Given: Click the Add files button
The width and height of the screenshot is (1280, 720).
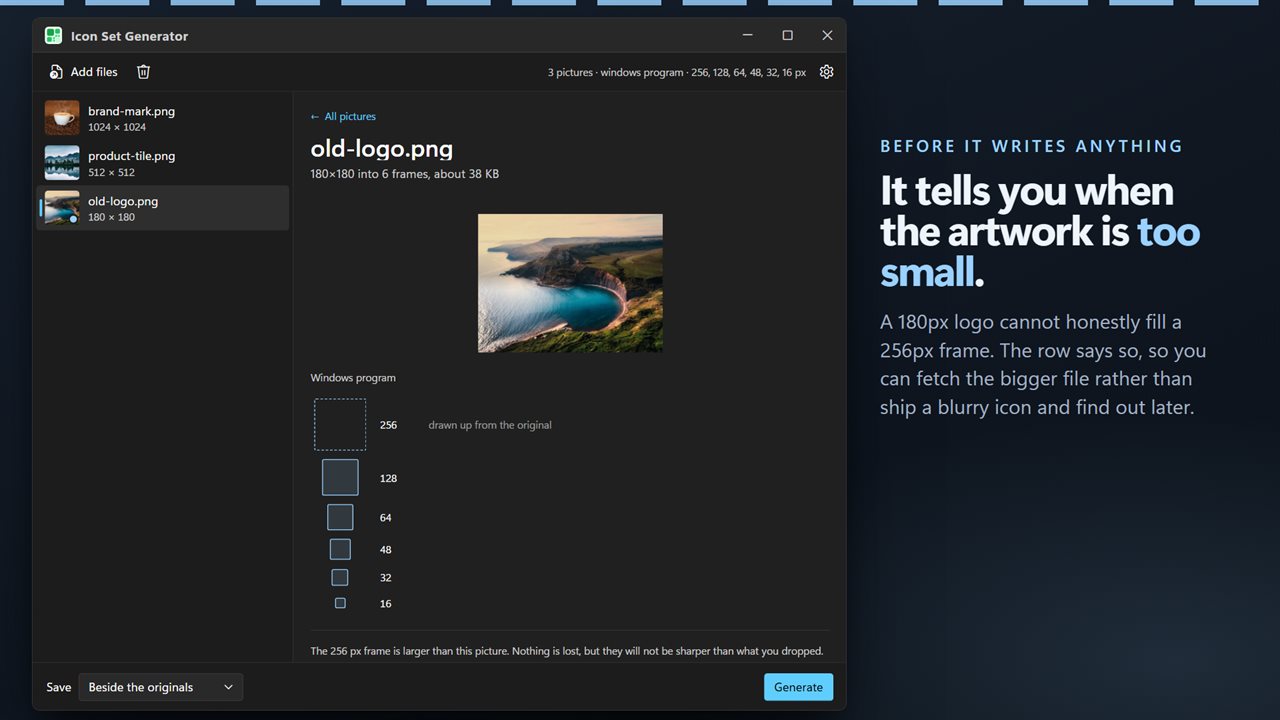Looking at the screenshot, I should 83,72.
